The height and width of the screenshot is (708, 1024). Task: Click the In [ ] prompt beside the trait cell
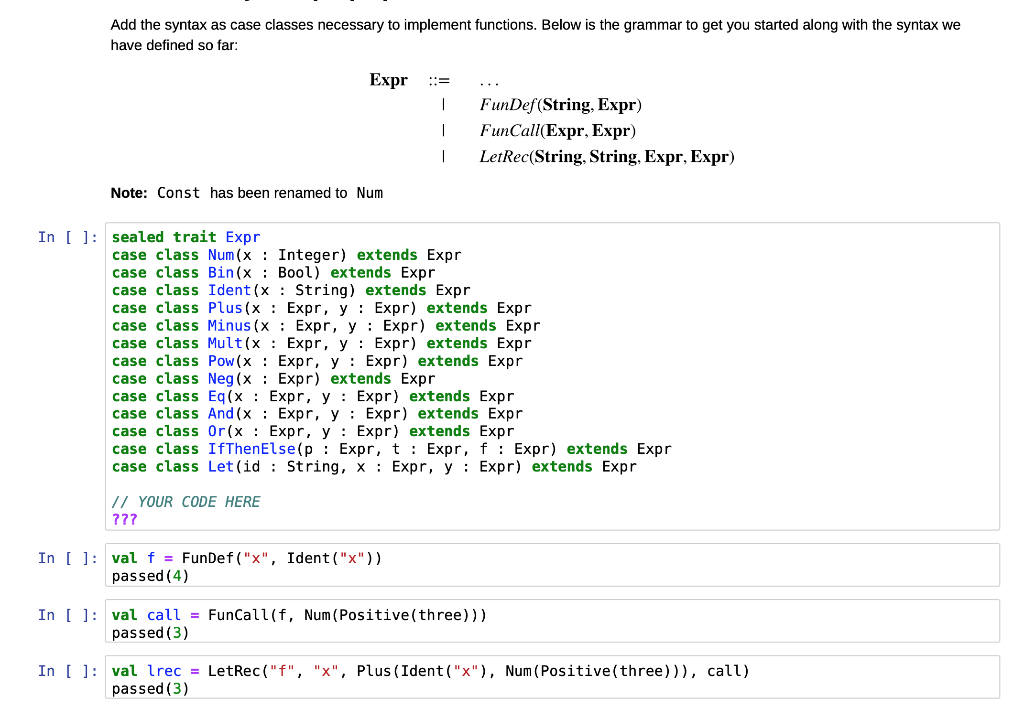[66, 237]
